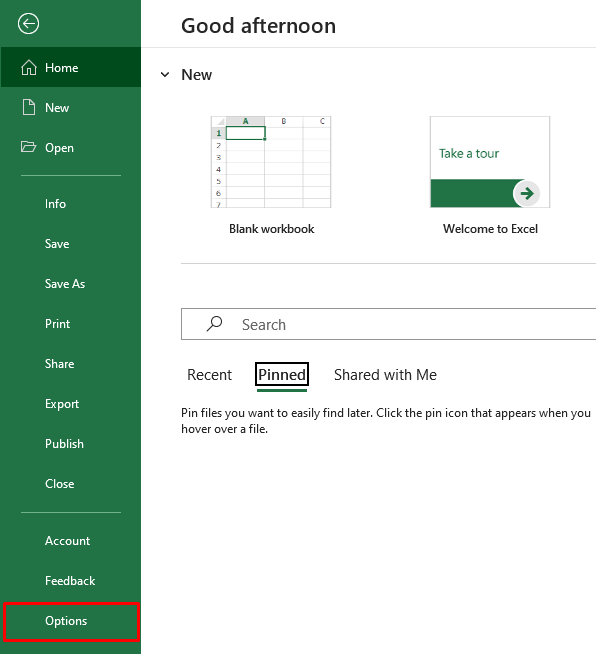This screenshot has width=596, height=654.
Task: Open the Print page
Action: pos(70,324)
